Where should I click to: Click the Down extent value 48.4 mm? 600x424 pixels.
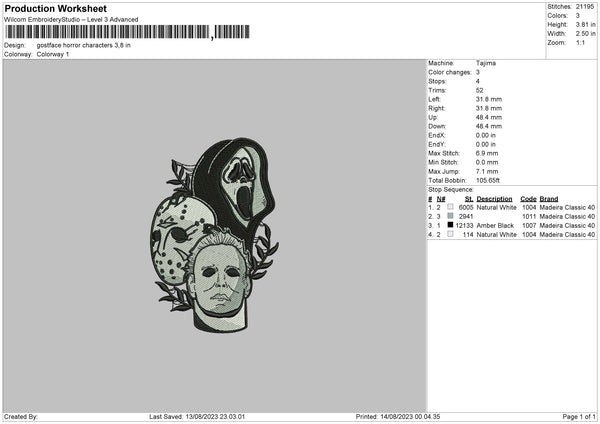point(489,126)
